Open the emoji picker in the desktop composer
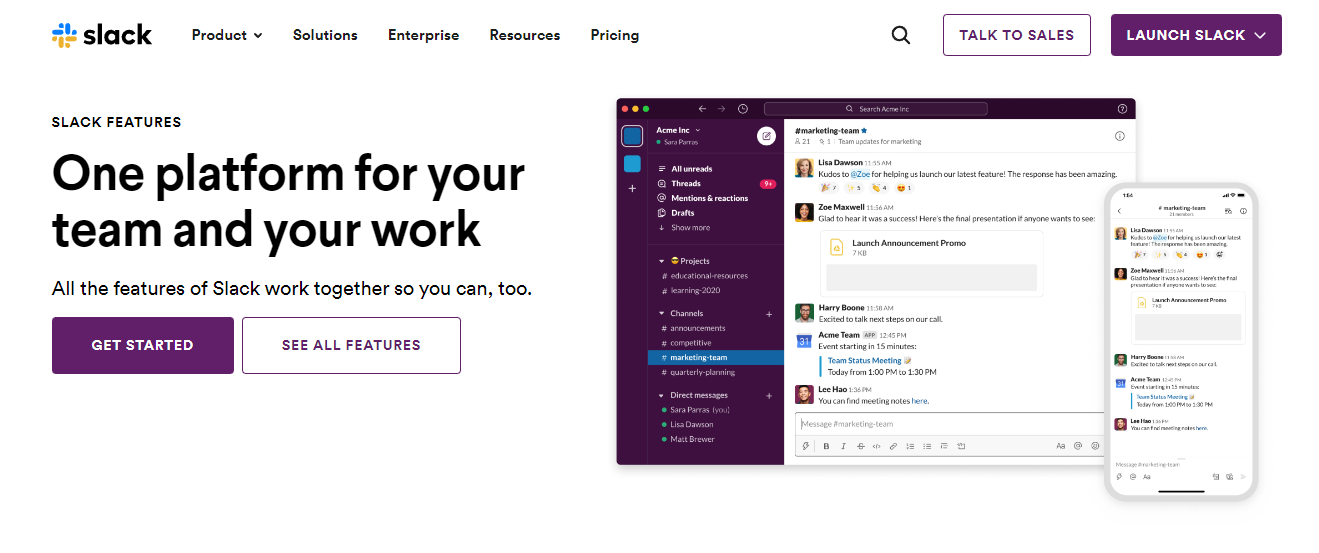Image resolution: width=1319 pixels, height=553 pixels. 1095,446
